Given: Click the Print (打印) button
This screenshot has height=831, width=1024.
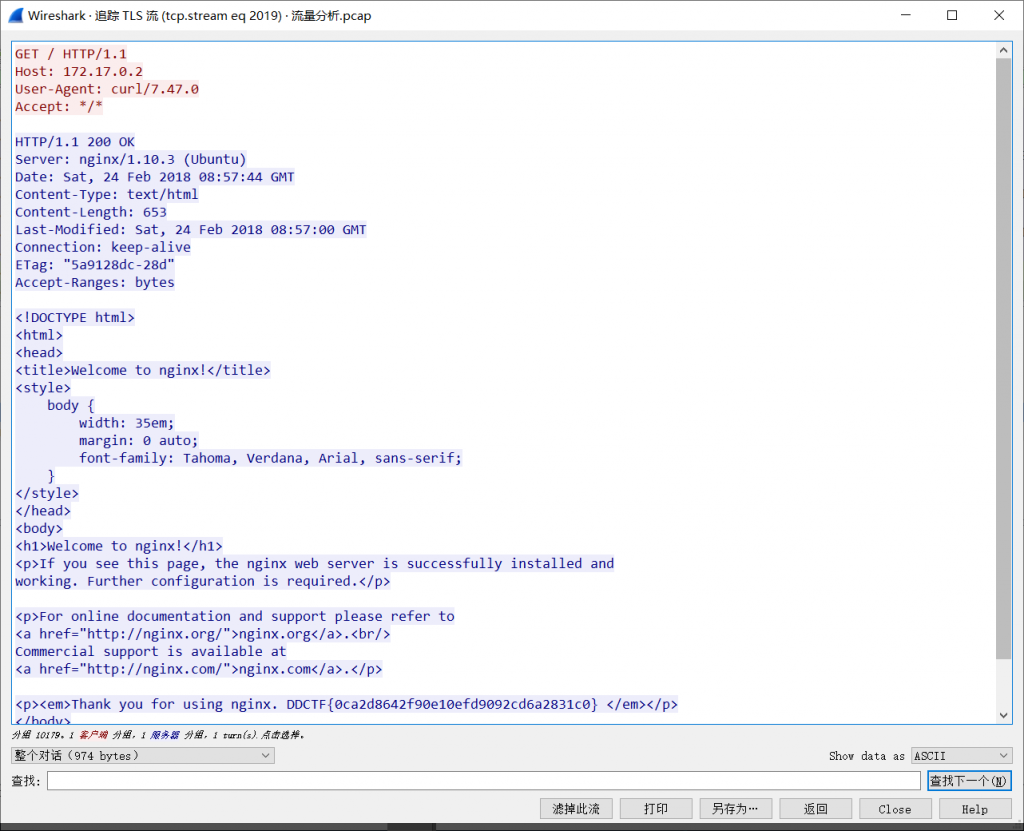Looking at the screenshot, I should [x=656, y=809].
